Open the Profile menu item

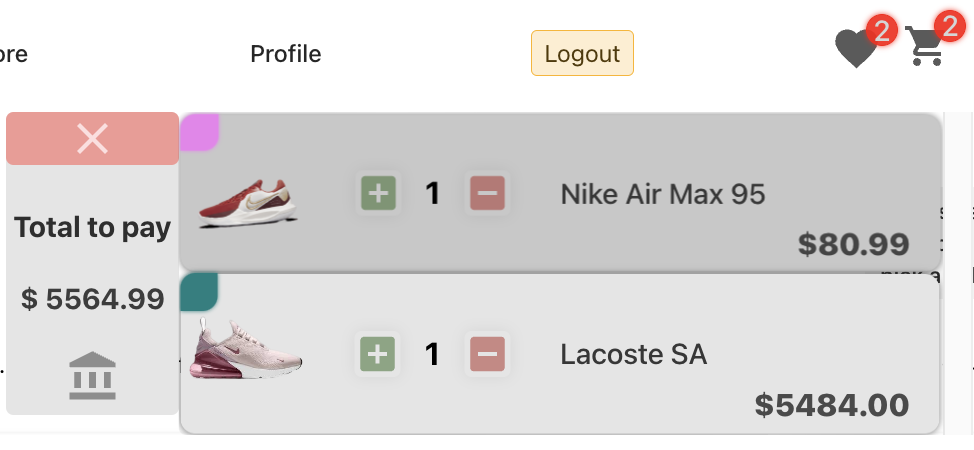click(x=286, y=53)
